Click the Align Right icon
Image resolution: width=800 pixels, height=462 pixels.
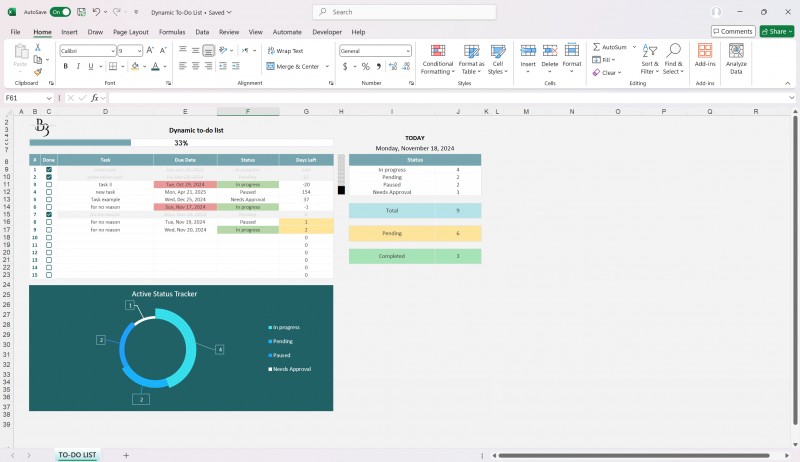(x=208, y=66)
